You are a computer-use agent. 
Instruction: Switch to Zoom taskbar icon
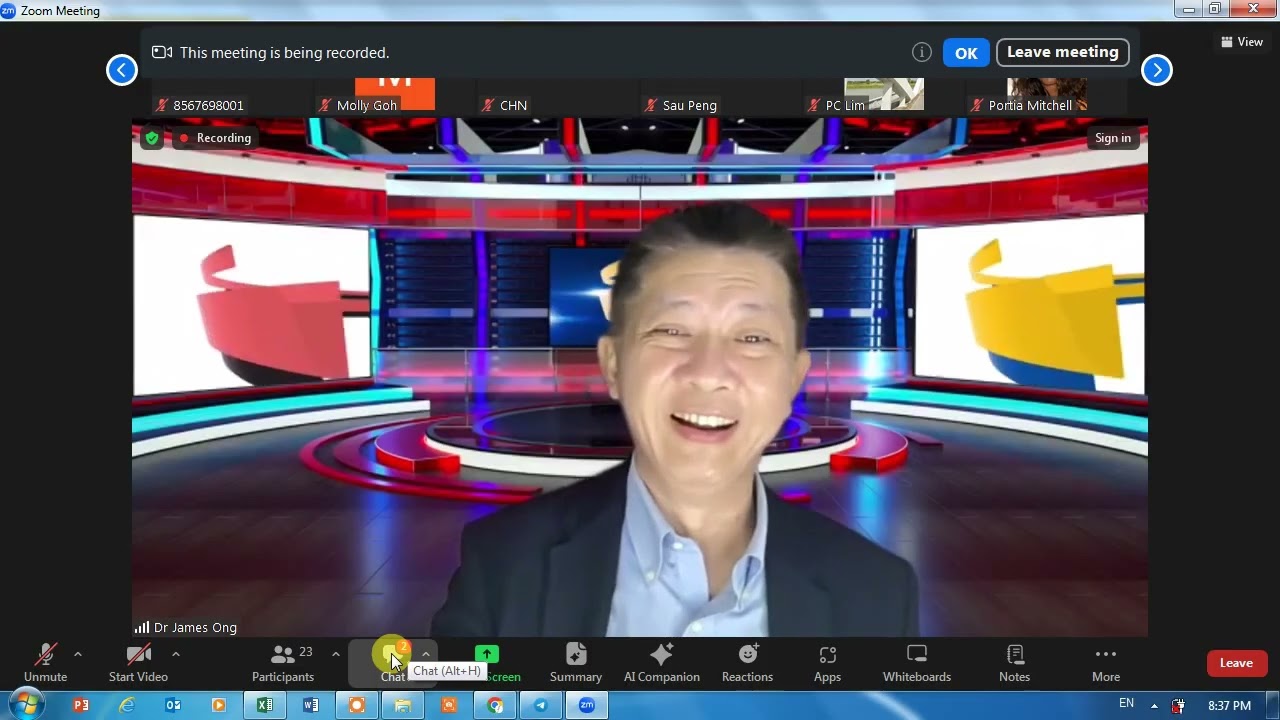pos(587,705)
